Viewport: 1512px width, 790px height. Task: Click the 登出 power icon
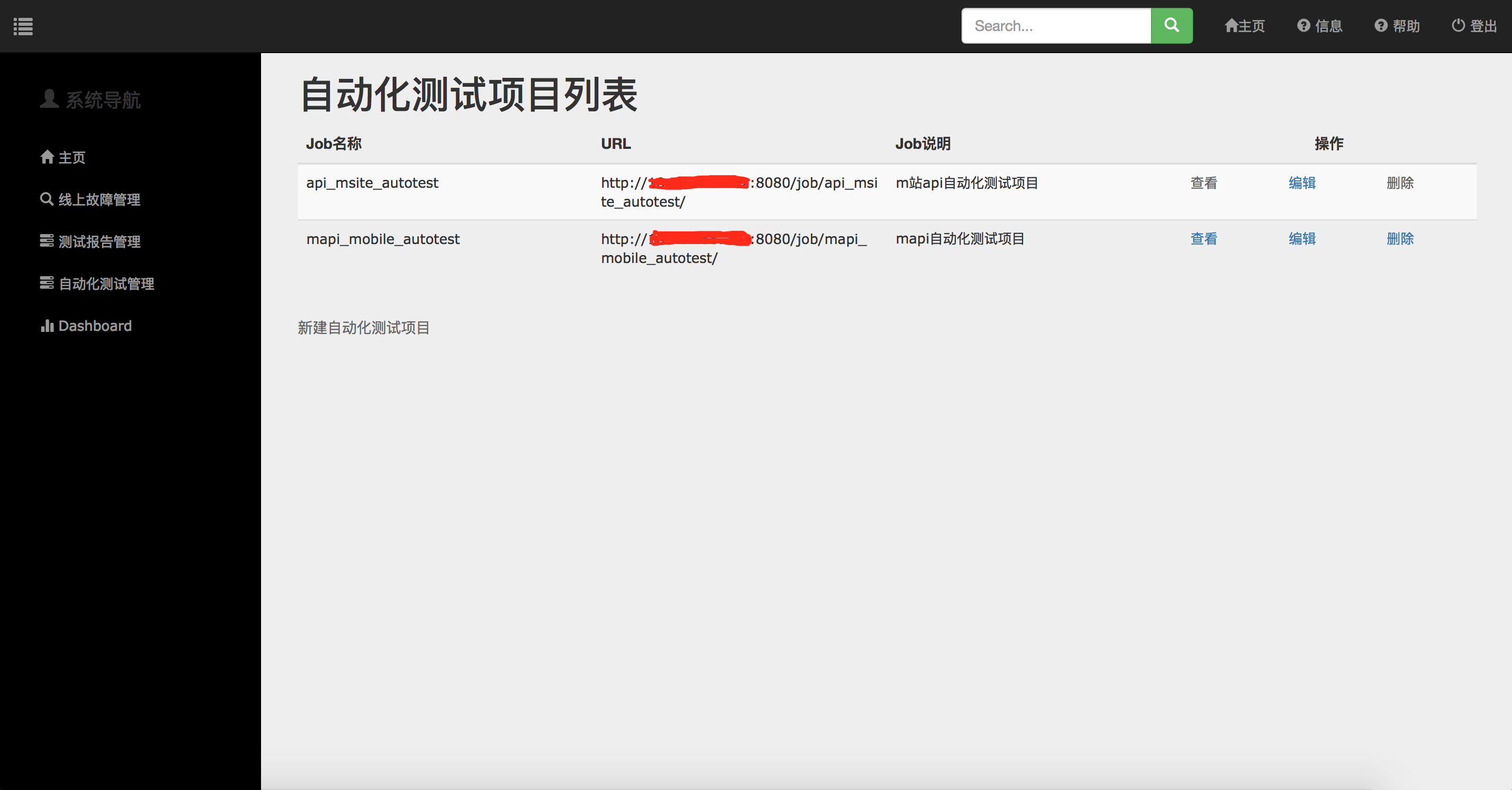[1458, 25]
